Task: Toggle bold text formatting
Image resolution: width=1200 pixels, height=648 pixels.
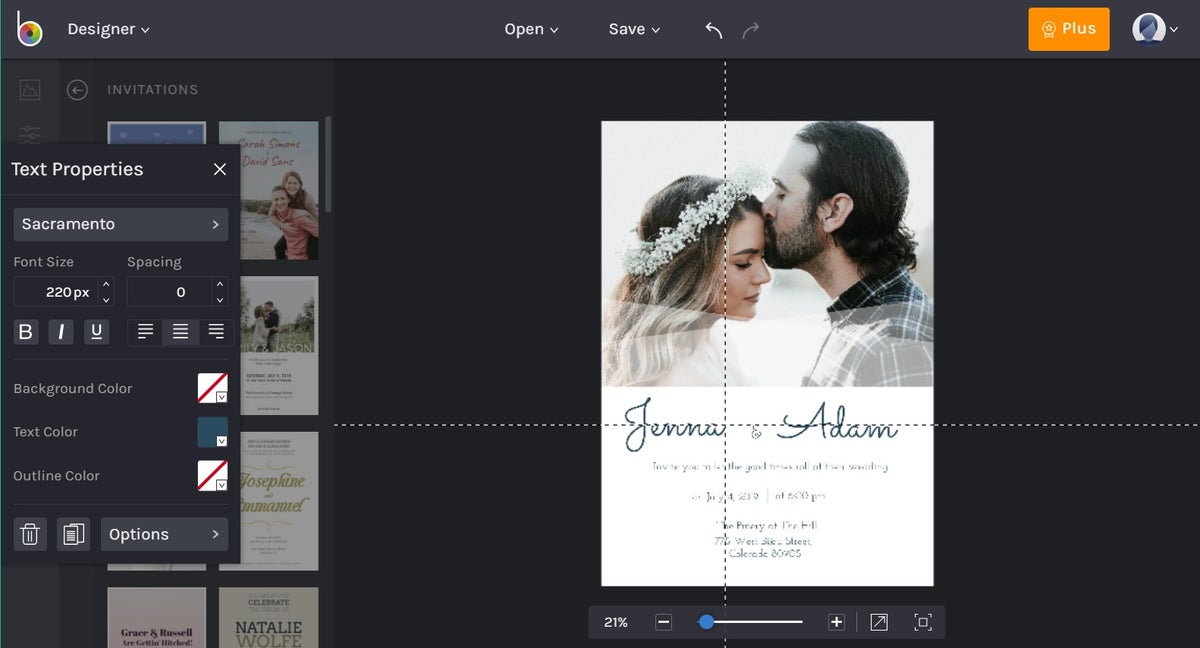Action: coord(26,332)
